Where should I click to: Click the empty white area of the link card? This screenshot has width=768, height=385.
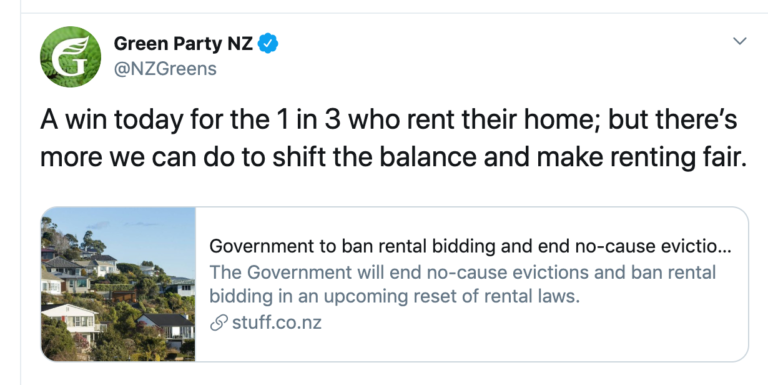click(539, 338)
